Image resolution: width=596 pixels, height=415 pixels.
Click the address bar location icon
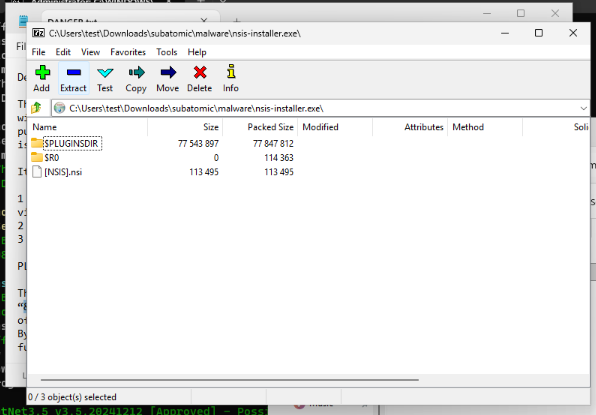click(60, 108)
